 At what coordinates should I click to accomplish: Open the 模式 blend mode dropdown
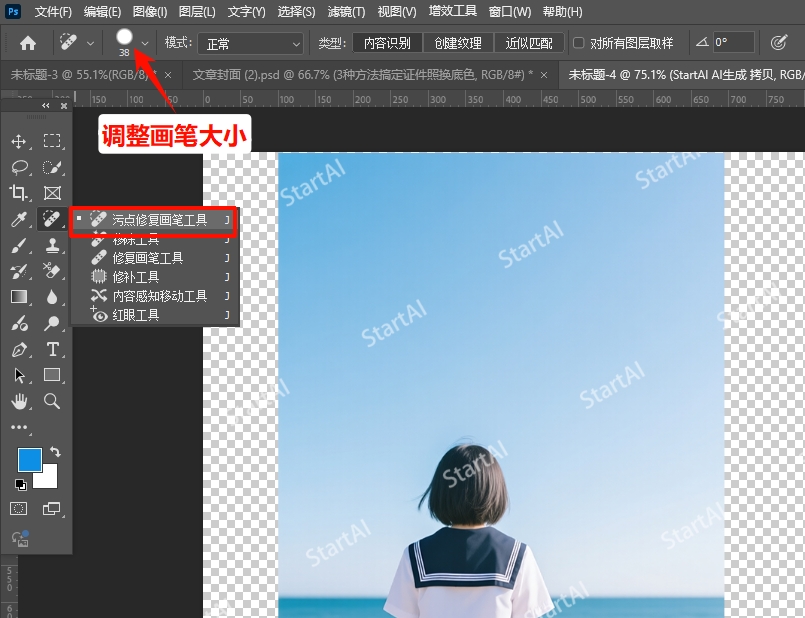point(250,43)
